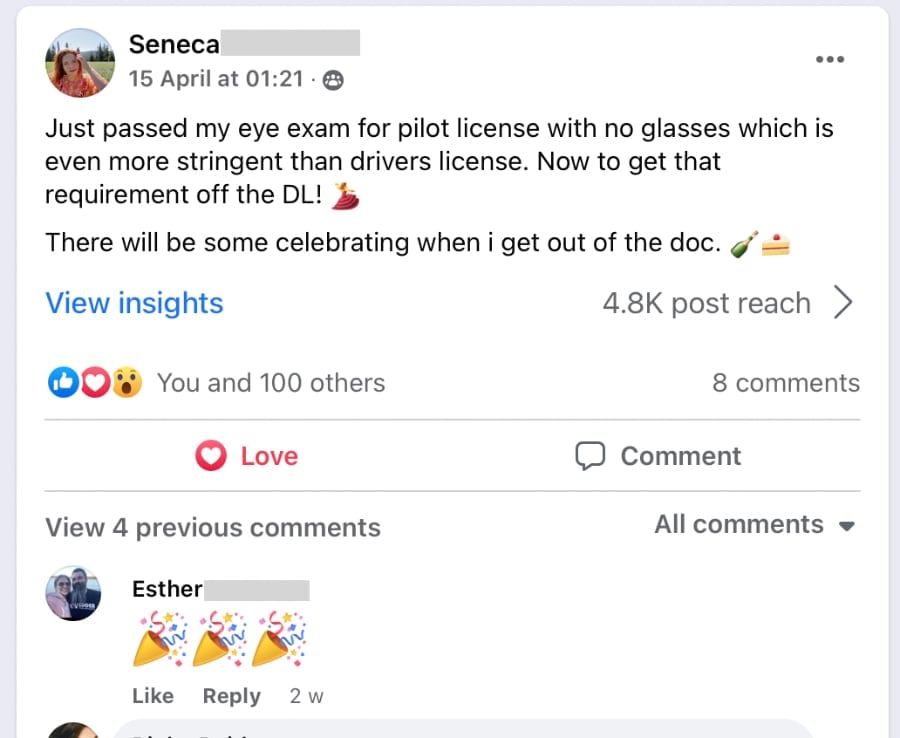Expand View 4 previous comments
Viewport: 900px width, 738px height.
[213, 528]
